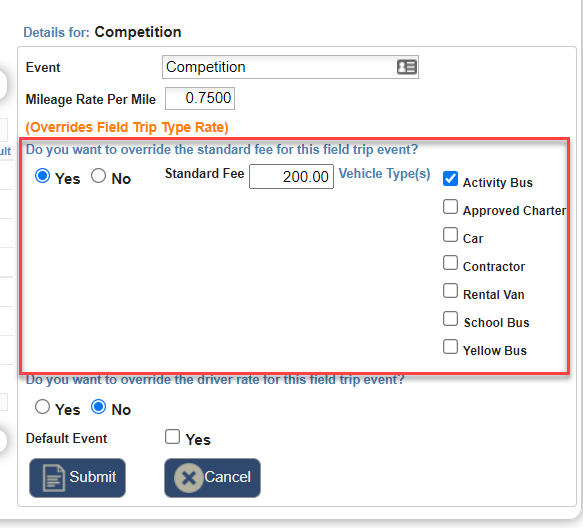Submit the Competition event details
This screenshot has height=528, width=583.
click(77, 478)
